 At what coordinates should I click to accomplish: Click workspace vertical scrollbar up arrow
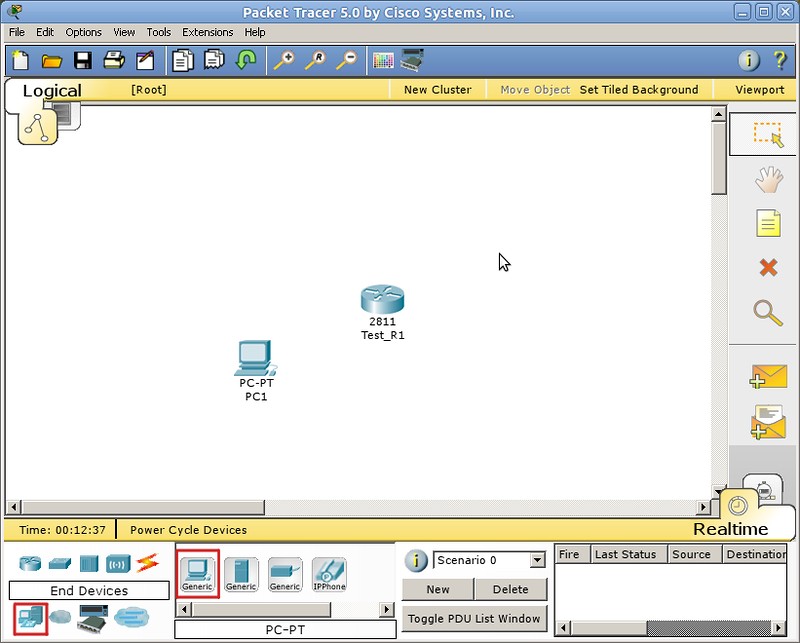click(718, 114)
